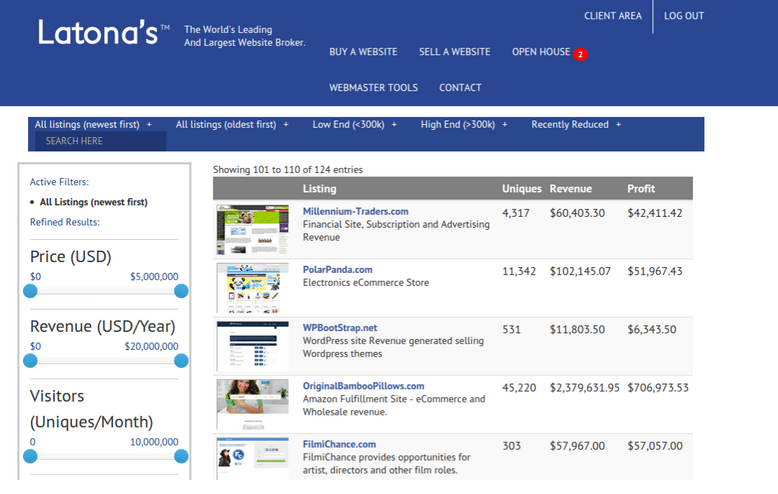
Task: Click revenue value $102,145.07
Action: point(580,271)
